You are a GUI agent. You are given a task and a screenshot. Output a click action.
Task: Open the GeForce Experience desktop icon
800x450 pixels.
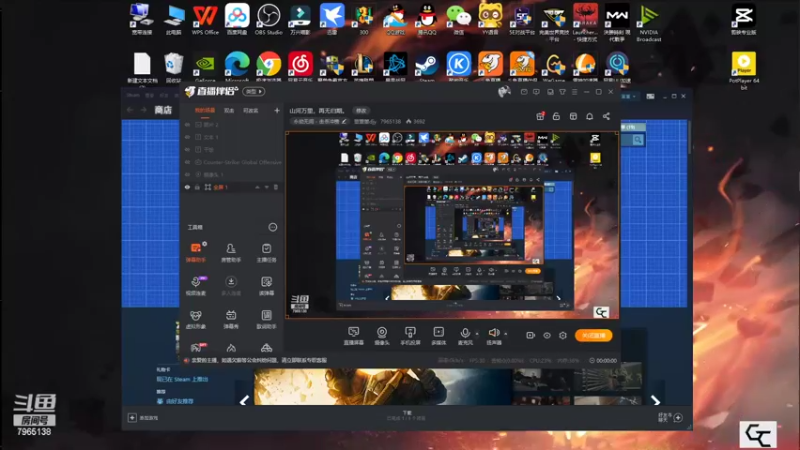point(205,67)
